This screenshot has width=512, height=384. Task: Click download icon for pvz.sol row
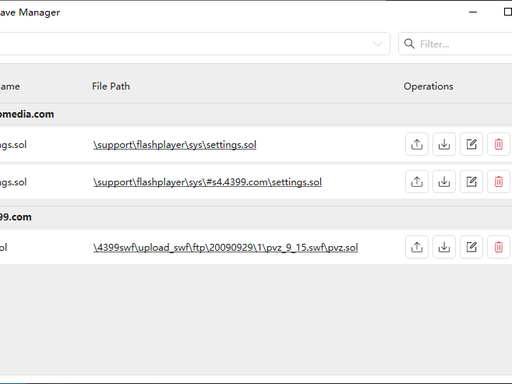coord(444,247)
